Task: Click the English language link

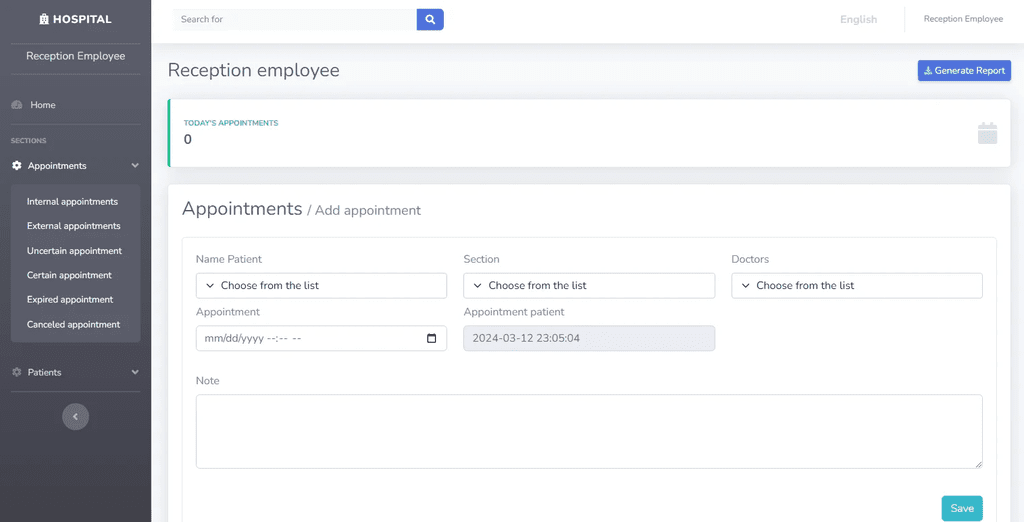Action: [858, 20]
